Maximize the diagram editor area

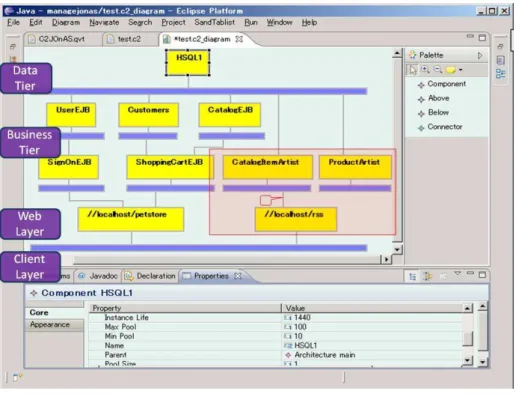pyautogui.click(x=482, y=38)
